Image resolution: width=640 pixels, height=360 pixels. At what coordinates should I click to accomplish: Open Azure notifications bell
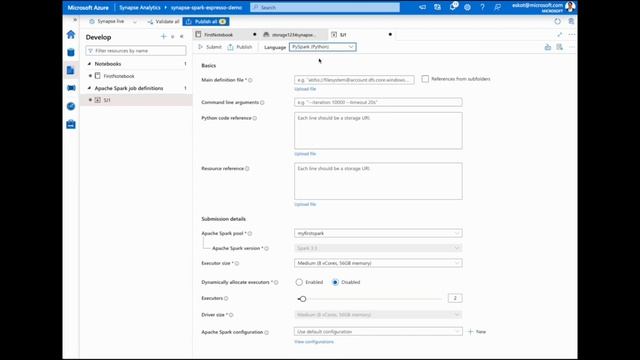click(453, 7)
